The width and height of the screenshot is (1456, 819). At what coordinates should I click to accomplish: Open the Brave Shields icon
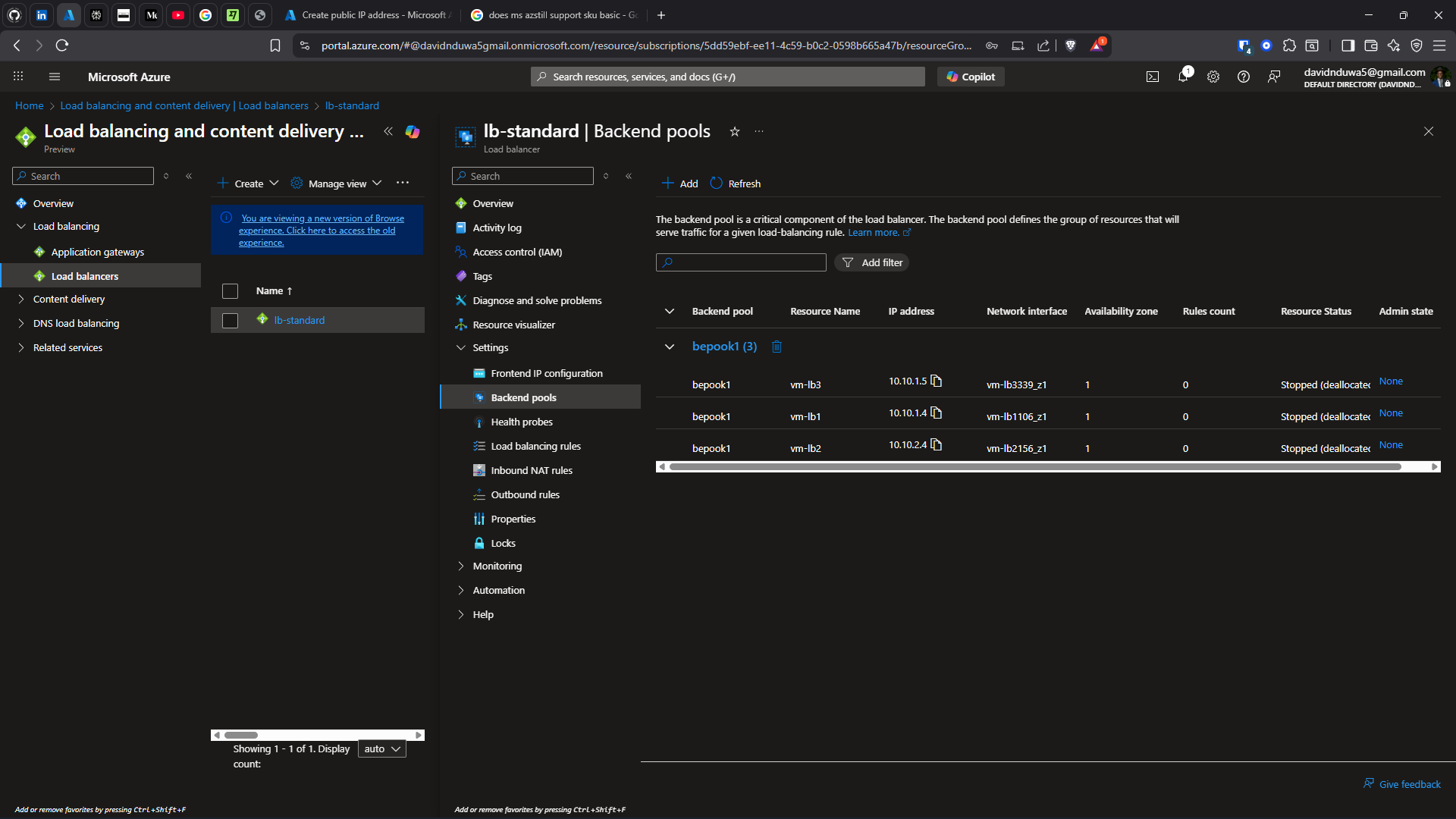(1071, 45)
